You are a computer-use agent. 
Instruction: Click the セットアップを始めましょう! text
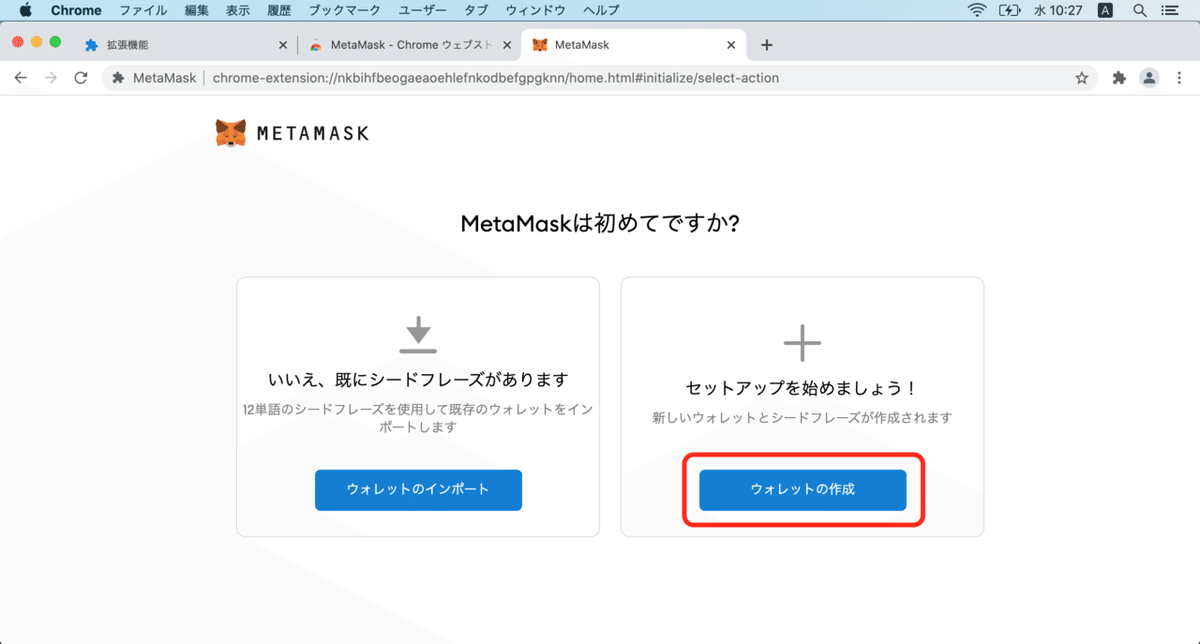click(x=802, y=387)
